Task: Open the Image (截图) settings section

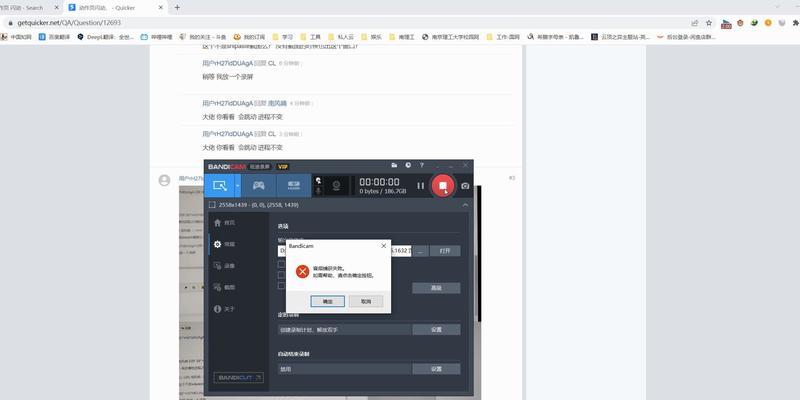Action: [x=224, y=287]
